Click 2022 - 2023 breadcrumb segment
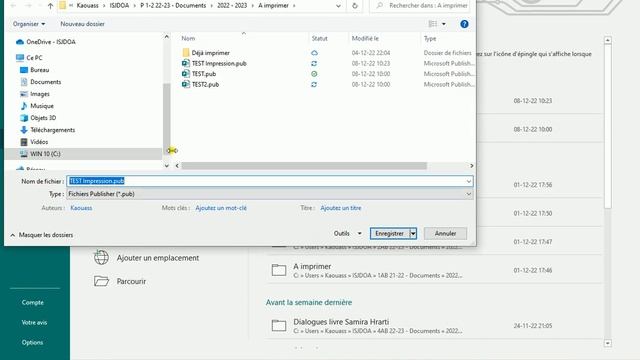 point(232,6)
